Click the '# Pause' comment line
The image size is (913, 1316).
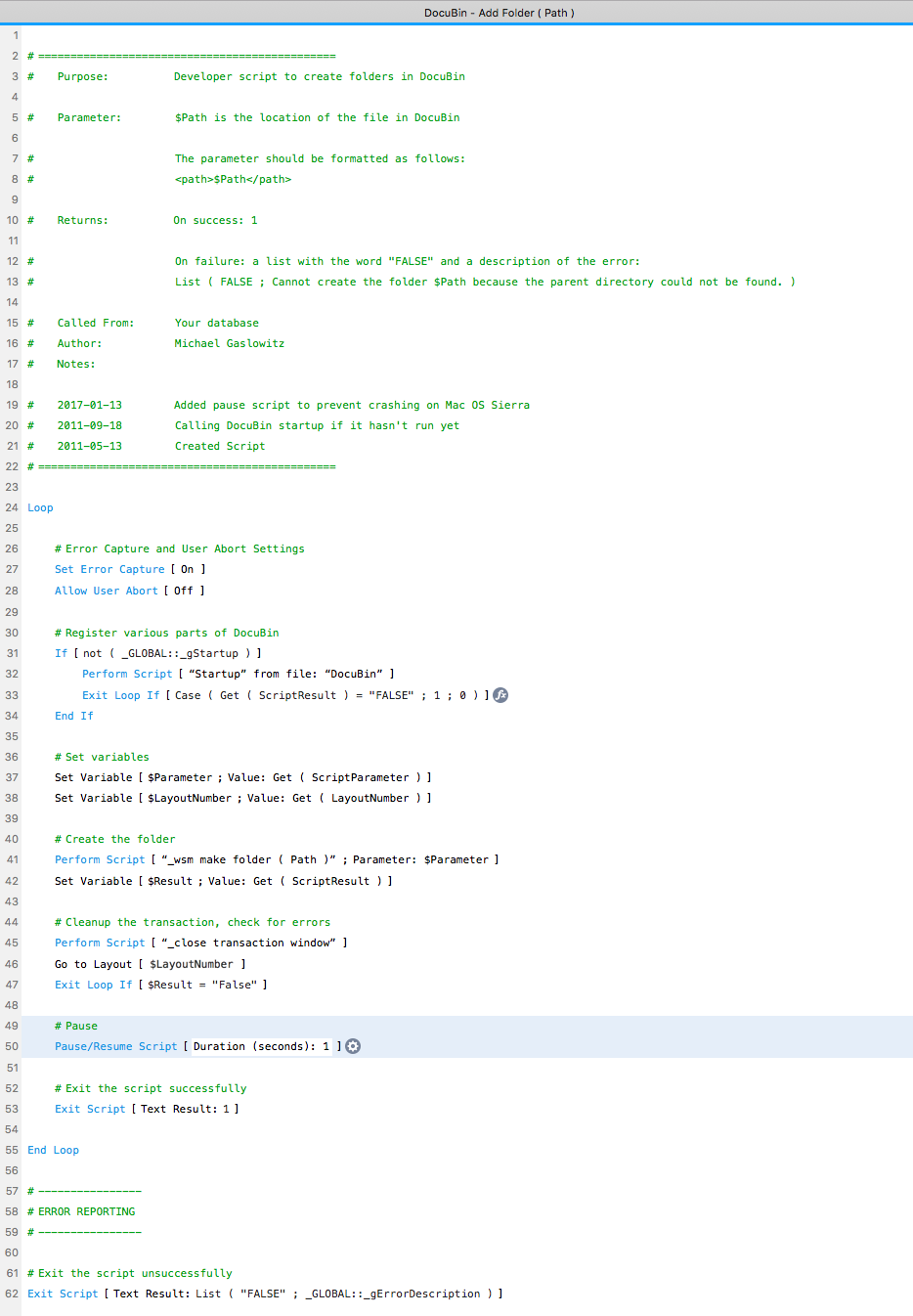76,1026
